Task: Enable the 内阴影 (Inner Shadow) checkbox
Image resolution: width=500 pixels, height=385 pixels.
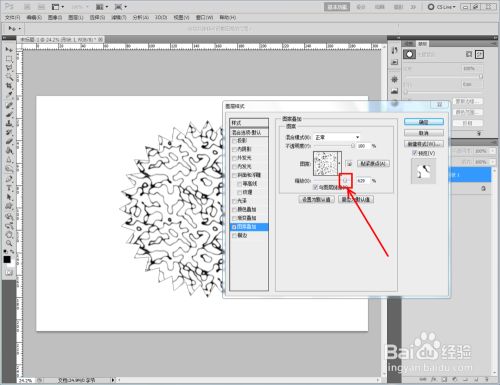Action: point(234,149)
